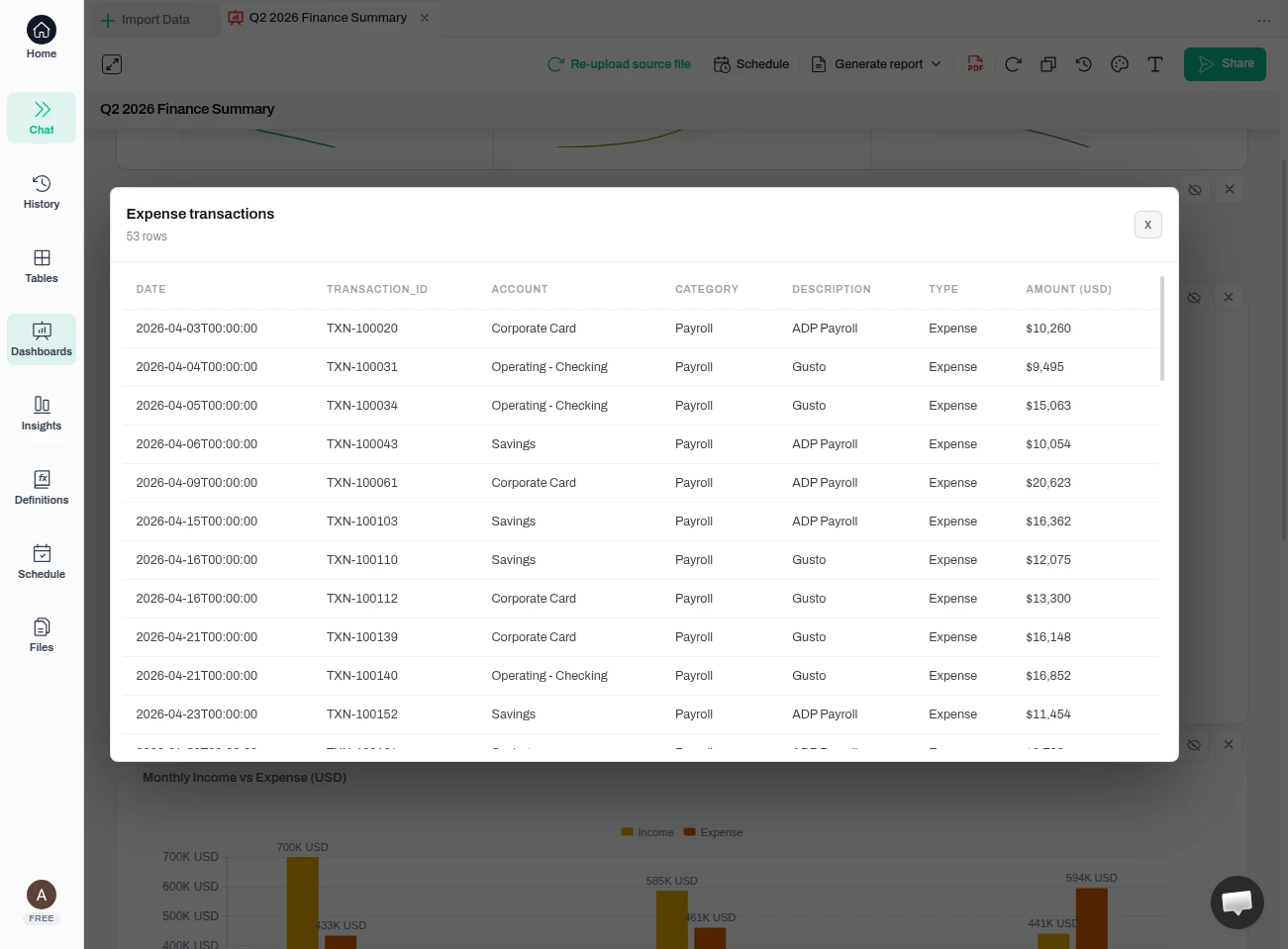The height and width of the screenshot is (949, 1288).
Task: Open the Files section
Action: pos(42,635)
